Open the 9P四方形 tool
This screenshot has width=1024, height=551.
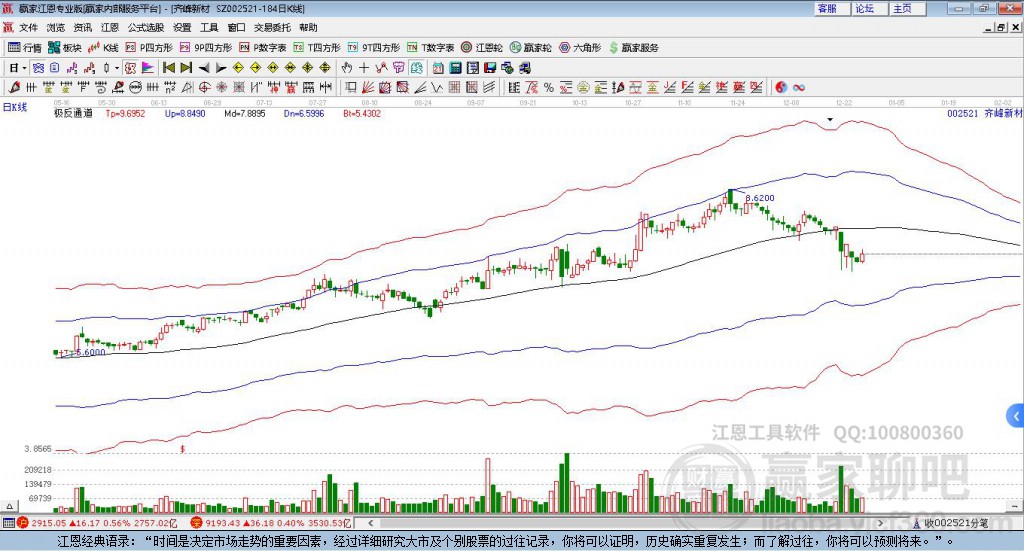[x=206, y=48]
